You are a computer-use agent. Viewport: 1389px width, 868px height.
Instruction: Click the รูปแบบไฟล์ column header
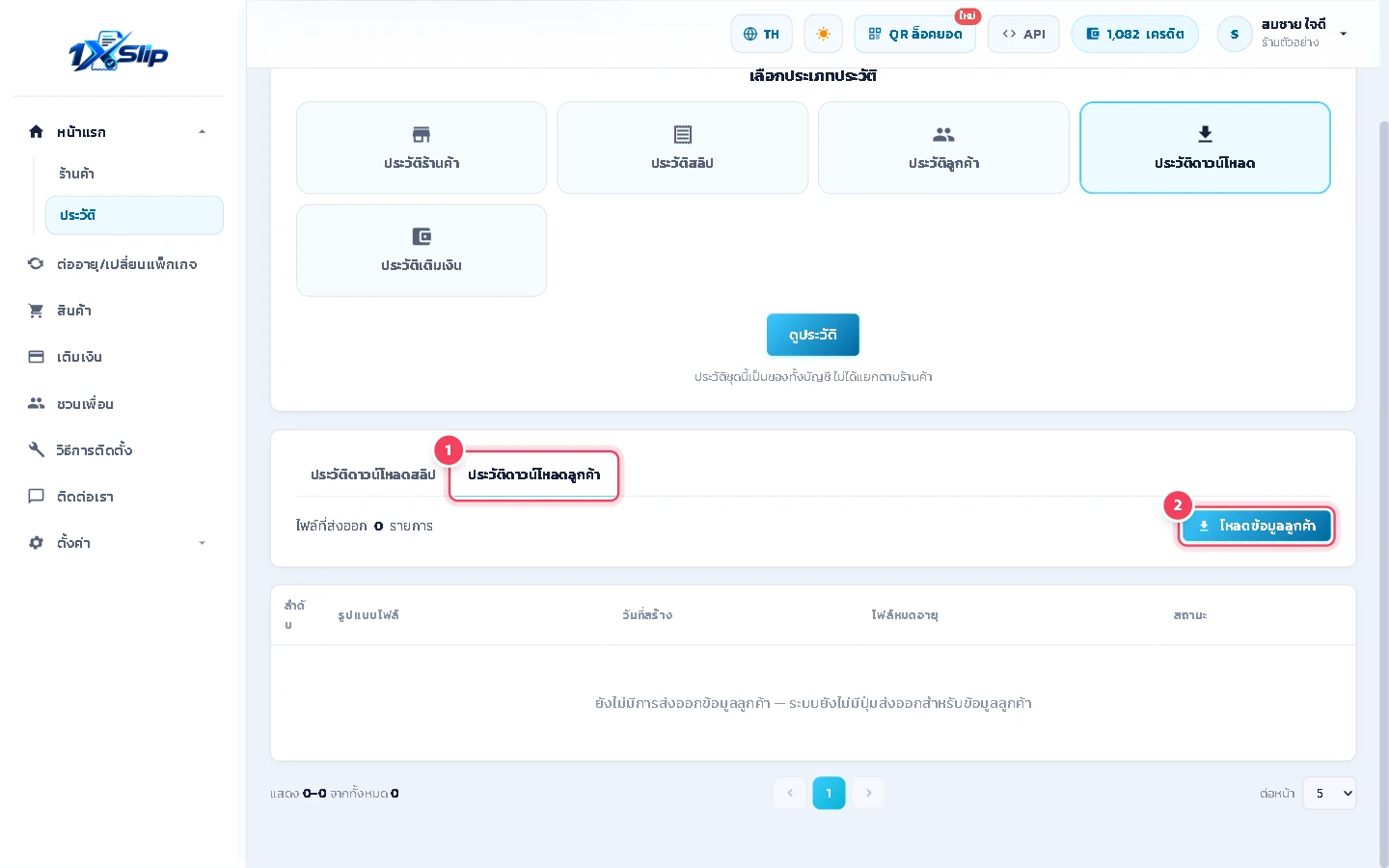tap(368, 615)
